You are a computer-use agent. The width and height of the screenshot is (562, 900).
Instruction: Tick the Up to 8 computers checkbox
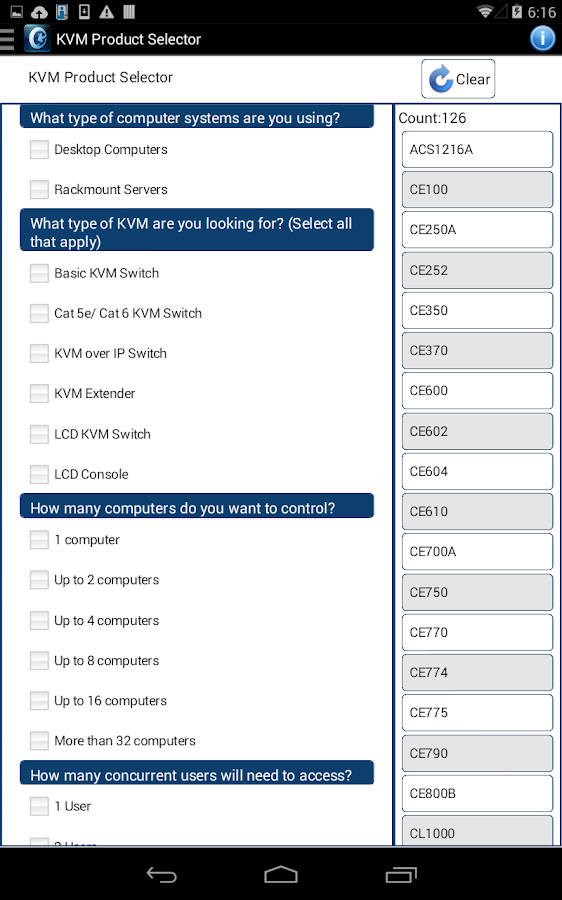pos(39,661)
